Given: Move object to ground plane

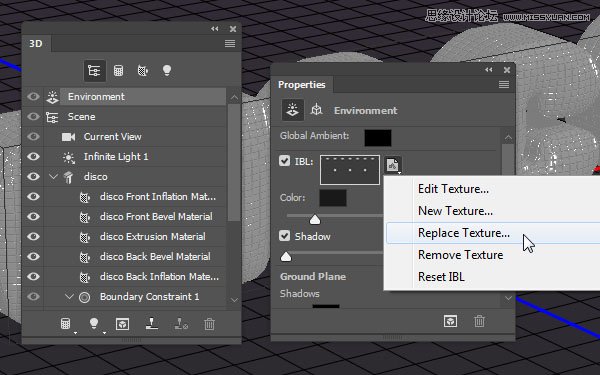Looking at the screenshot, I should (x=152, y=324).
